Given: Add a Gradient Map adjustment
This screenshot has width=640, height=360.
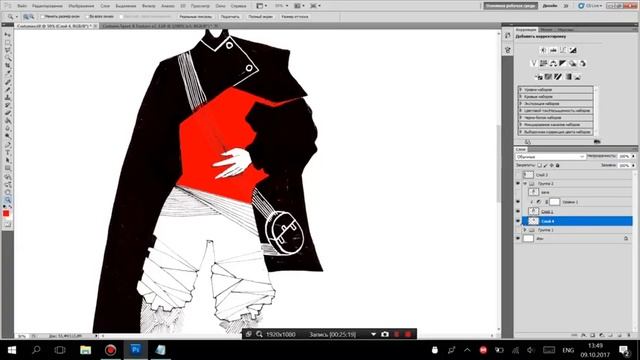Looking at the screenshot, I should 568,76.
